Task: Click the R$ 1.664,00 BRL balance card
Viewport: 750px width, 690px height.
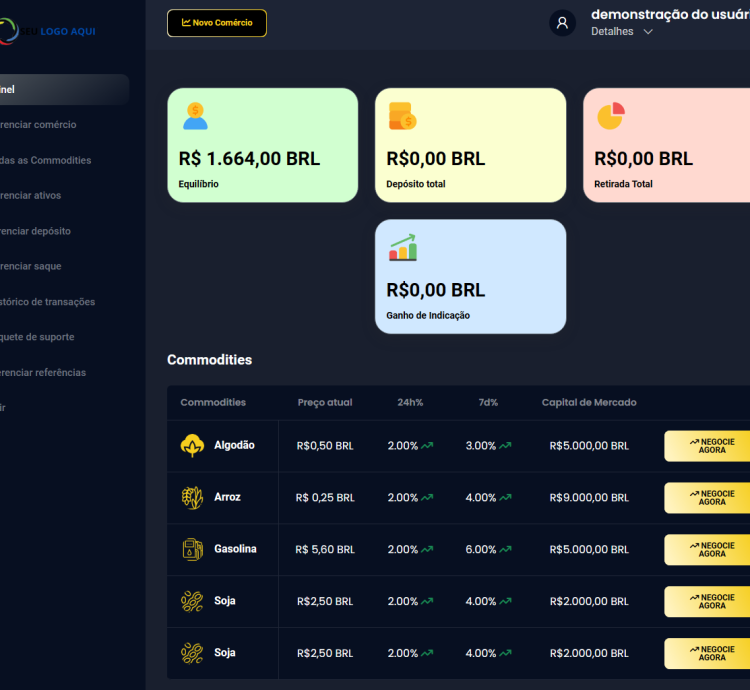Action: (262, 145)
